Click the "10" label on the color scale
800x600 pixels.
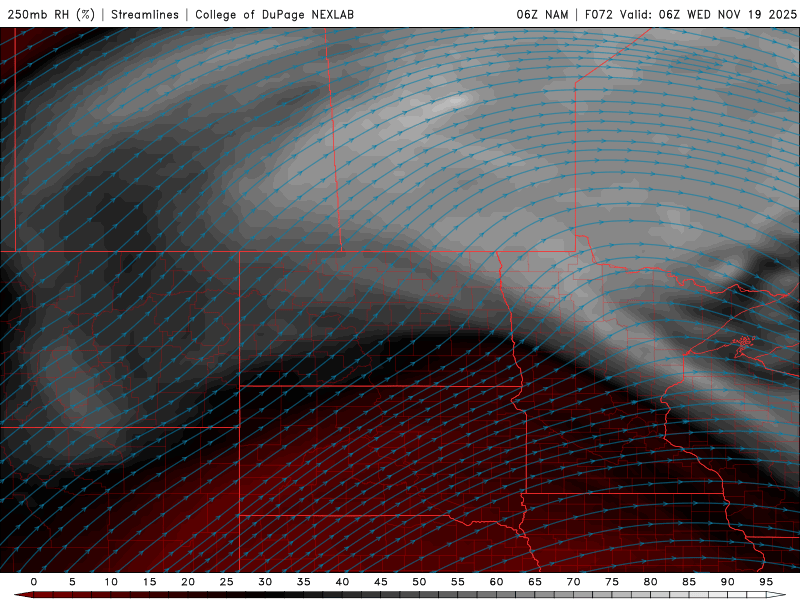(x=111, y=582)
